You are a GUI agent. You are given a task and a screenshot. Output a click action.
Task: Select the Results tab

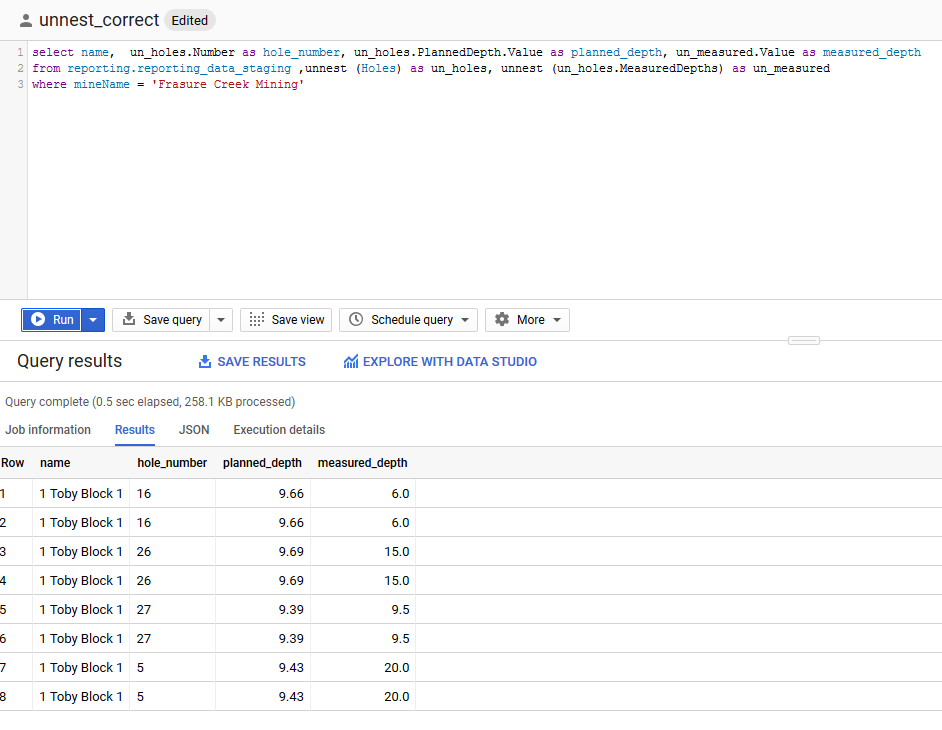135,430
